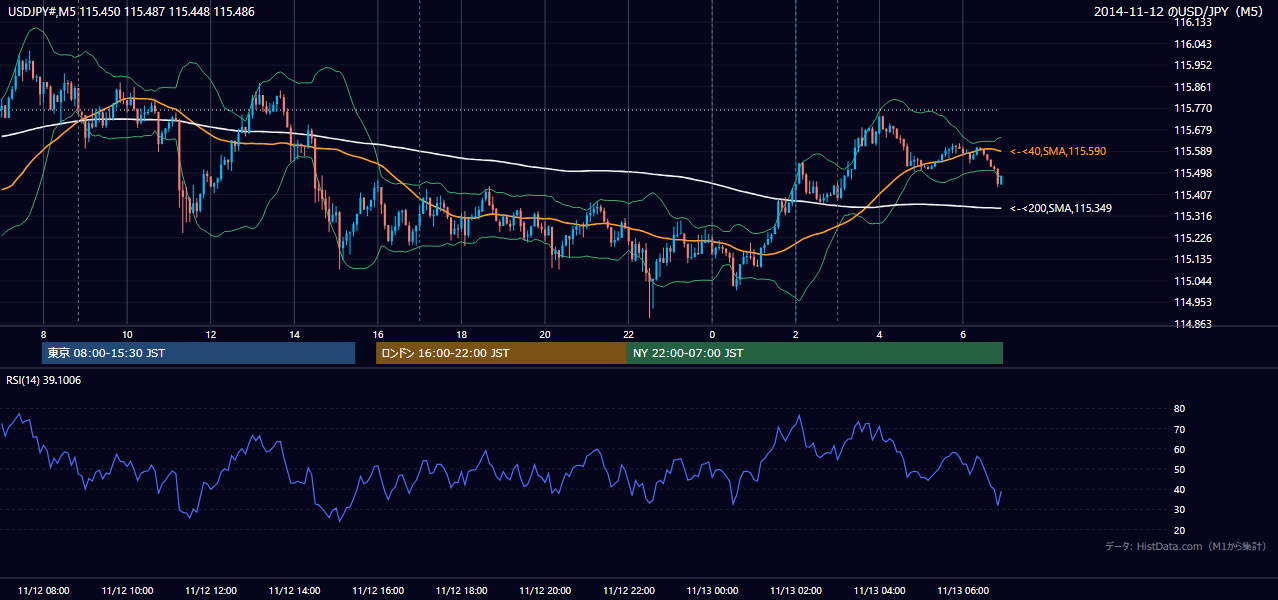This screenshot has width=1278, height=600.
Task: Click the 11/13 06:00 time label
Action: [x=963, y=591]
